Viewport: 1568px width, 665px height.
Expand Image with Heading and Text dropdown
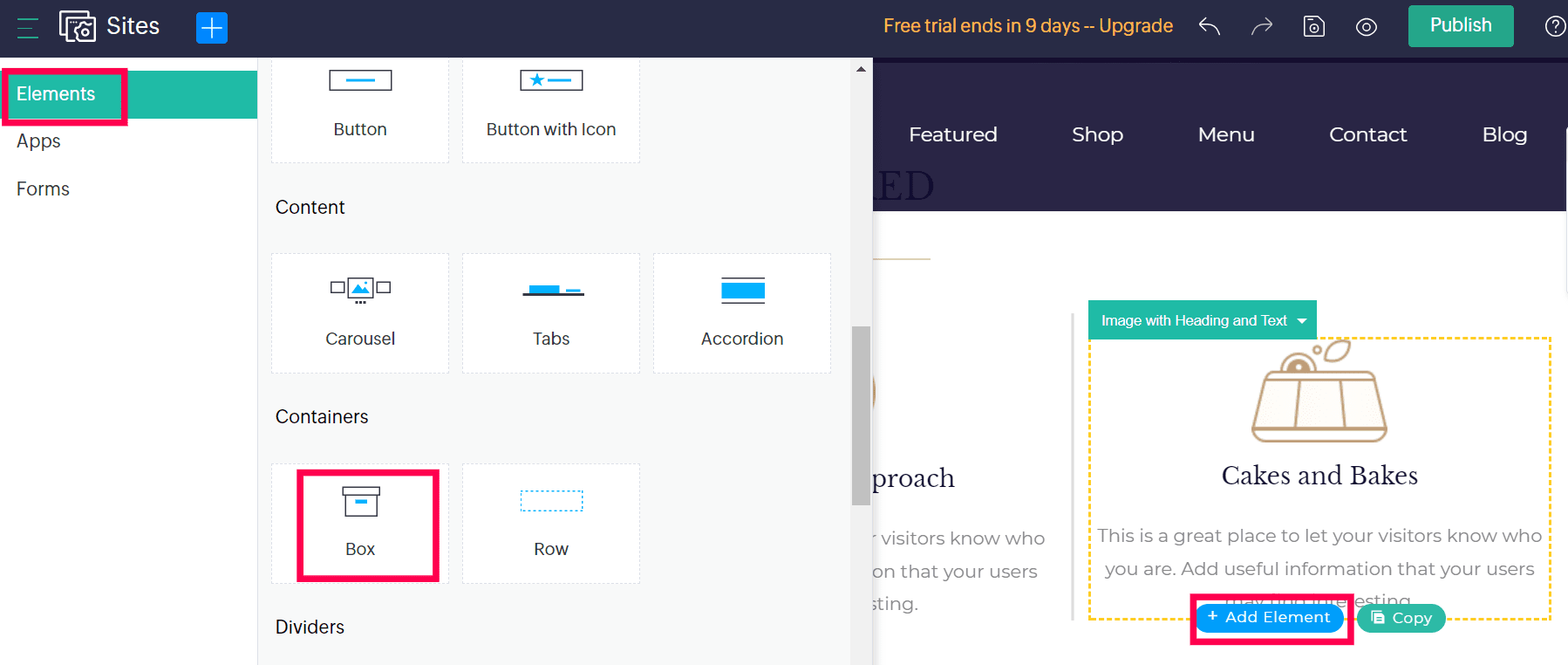[x=1203, y=320]
